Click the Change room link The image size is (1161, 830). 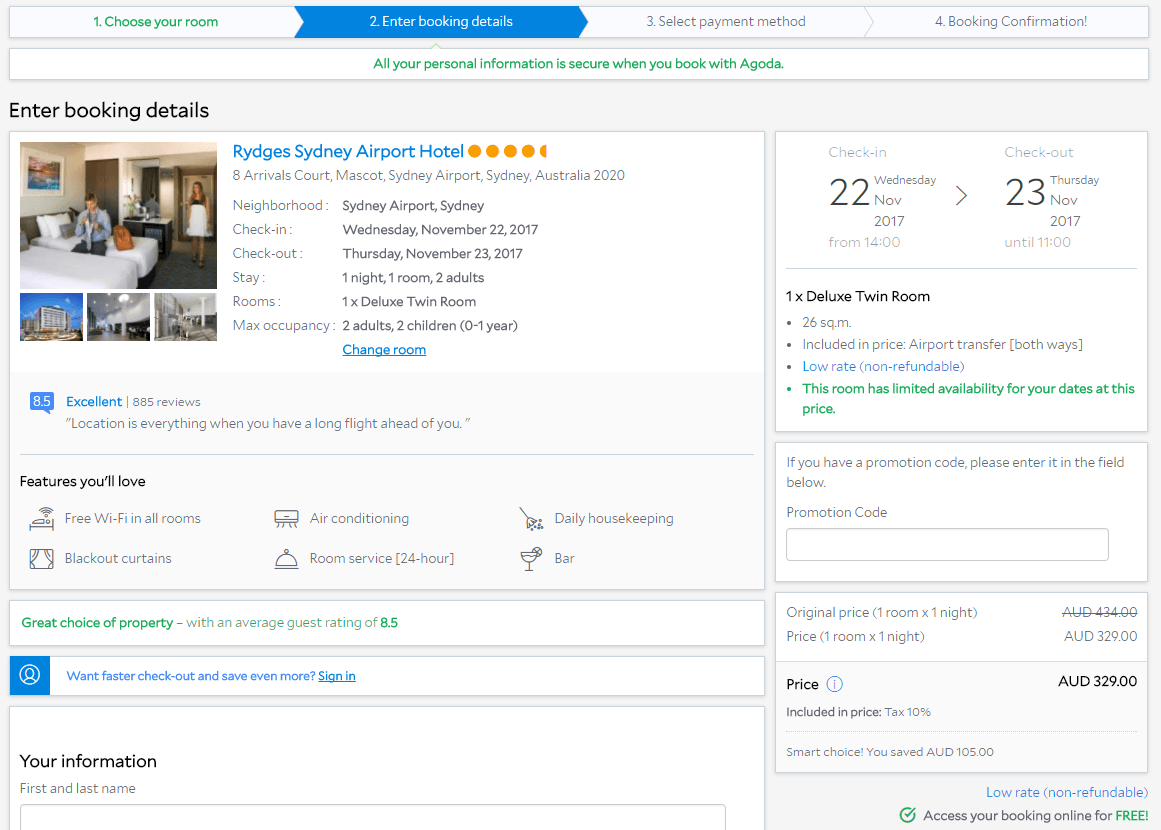384,349
